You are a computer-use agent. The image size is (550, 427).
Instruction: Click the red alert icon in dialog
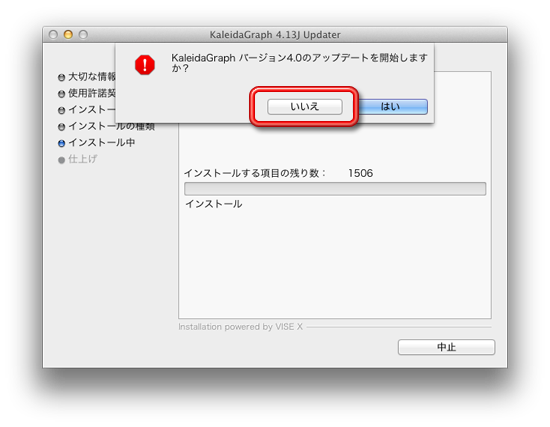point(145,65)
